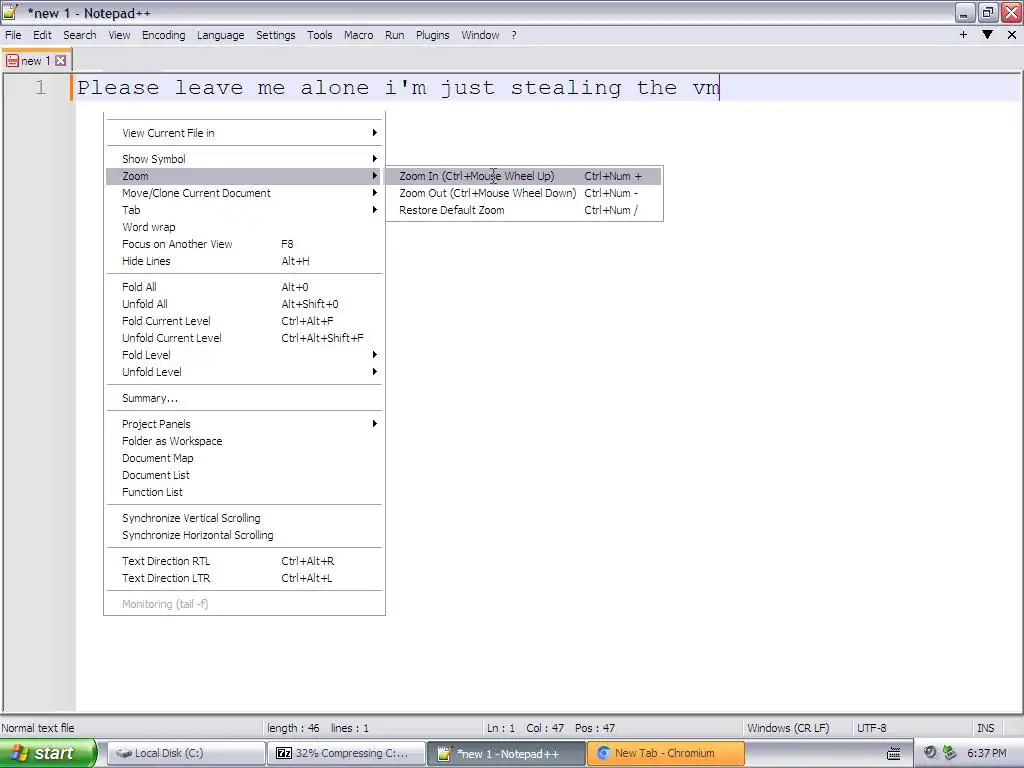Choose Focus on Another View
Screen dimensions: 1024x768
tap(244, 244)
